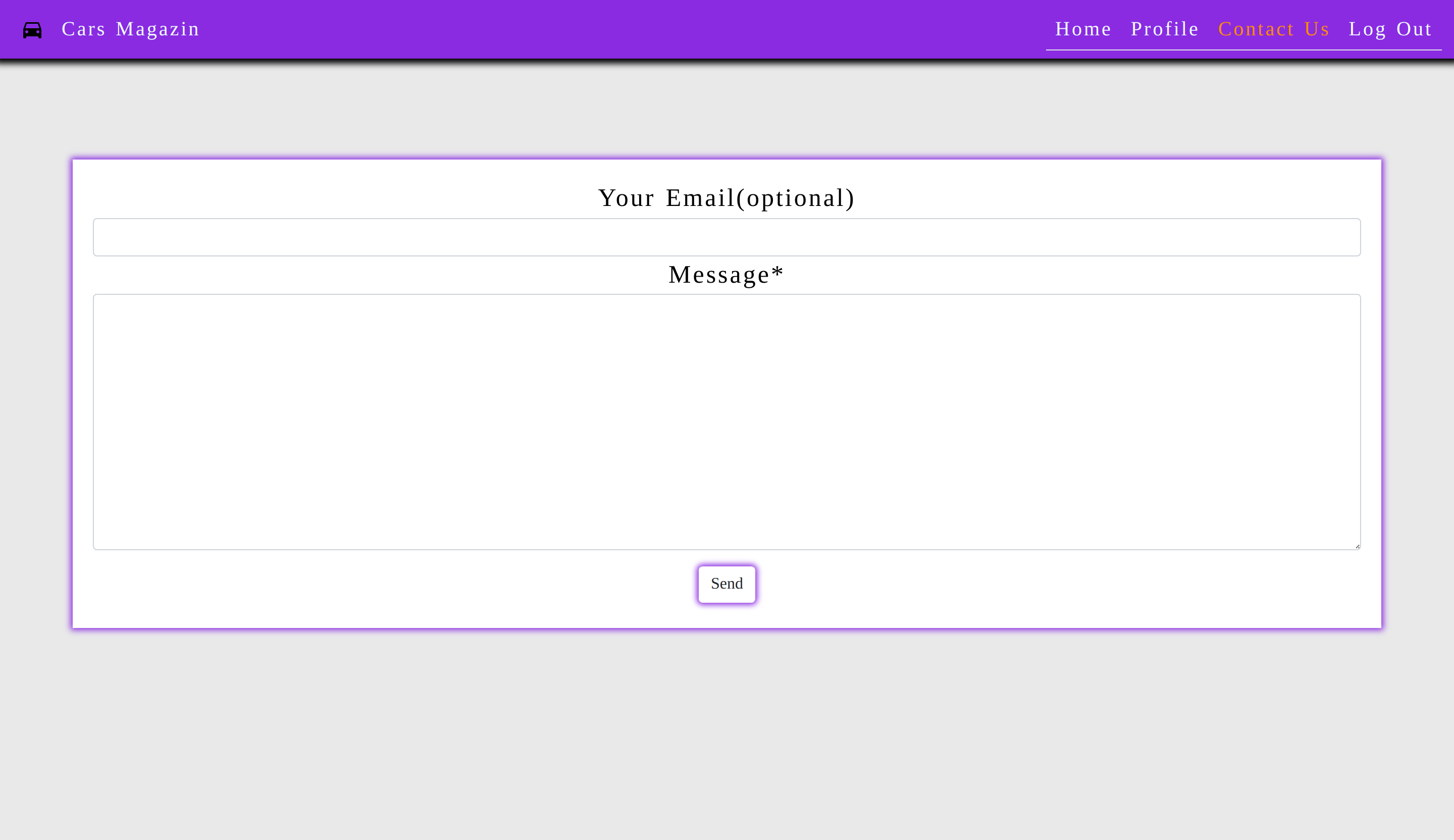Click the word "Magazin" in header

pos(158,29)
